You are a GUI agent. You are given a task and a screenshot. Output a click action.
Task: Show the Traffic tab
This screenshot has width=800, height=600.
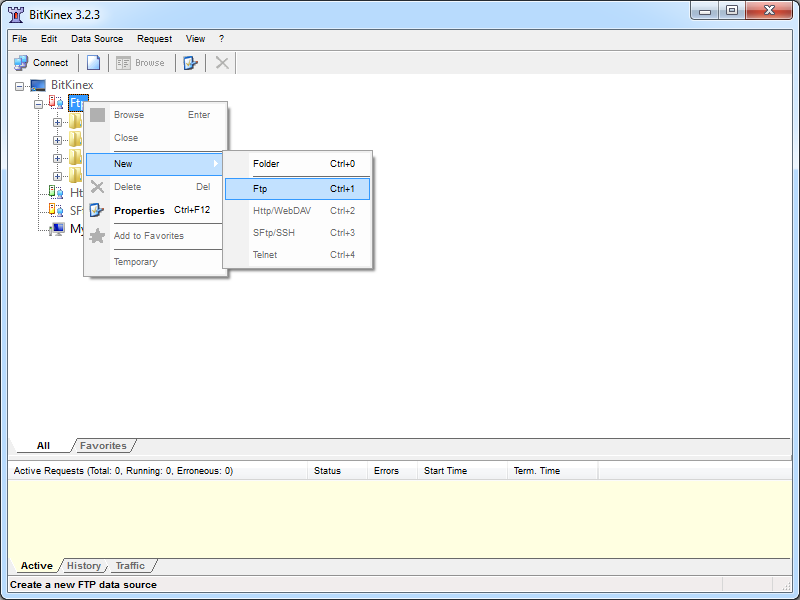[x=130, y=566]
